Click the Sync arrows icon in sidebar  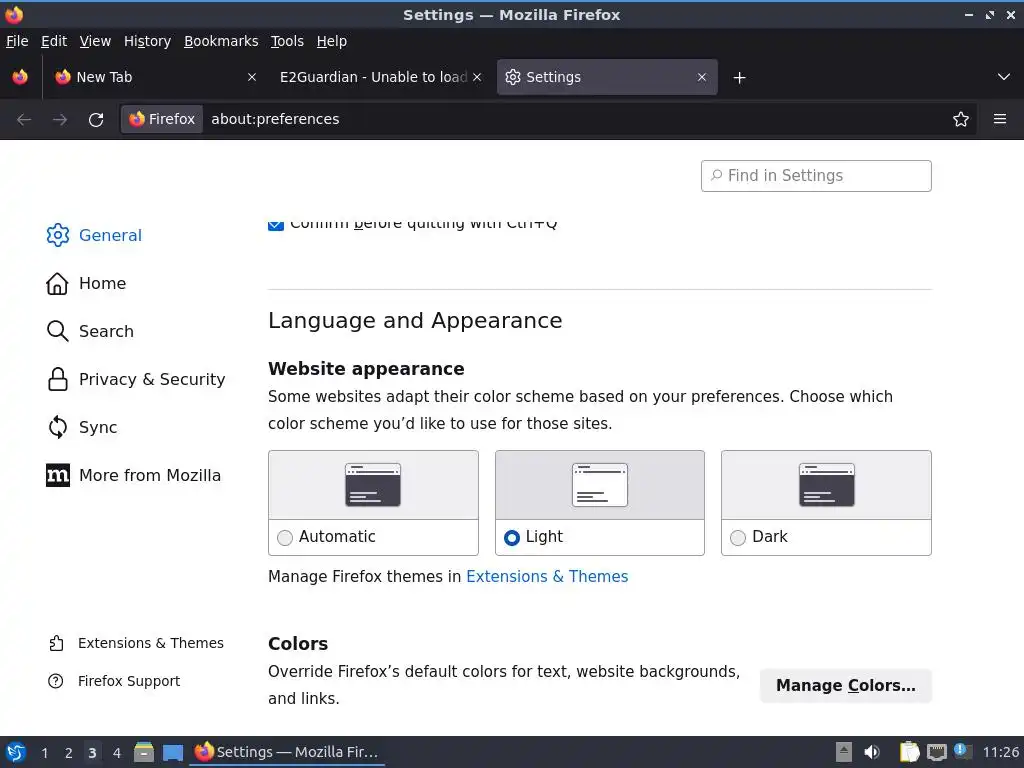click(x=57, y=427)
